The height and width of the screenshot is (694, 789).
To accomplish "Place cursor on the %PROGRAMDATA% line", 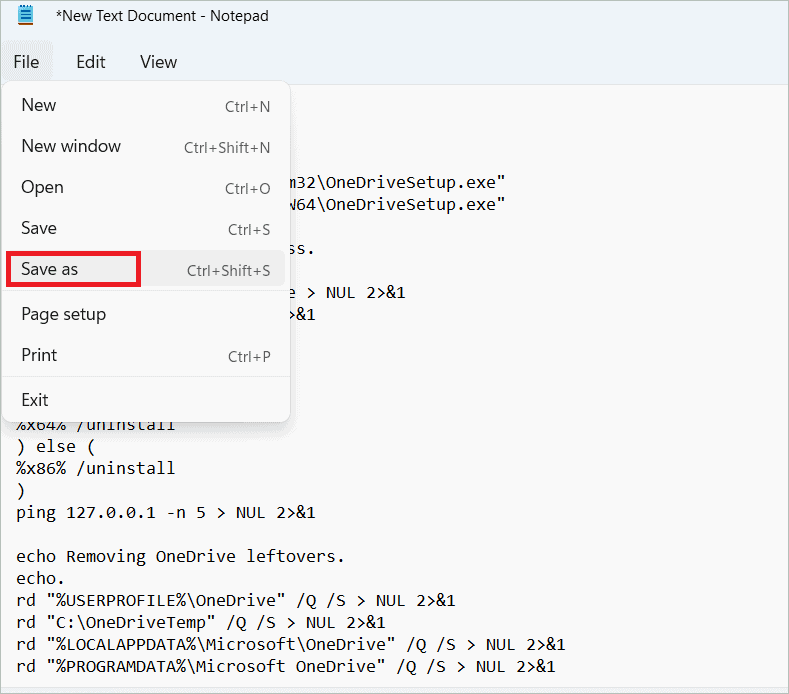I will [x=285, y=666].
